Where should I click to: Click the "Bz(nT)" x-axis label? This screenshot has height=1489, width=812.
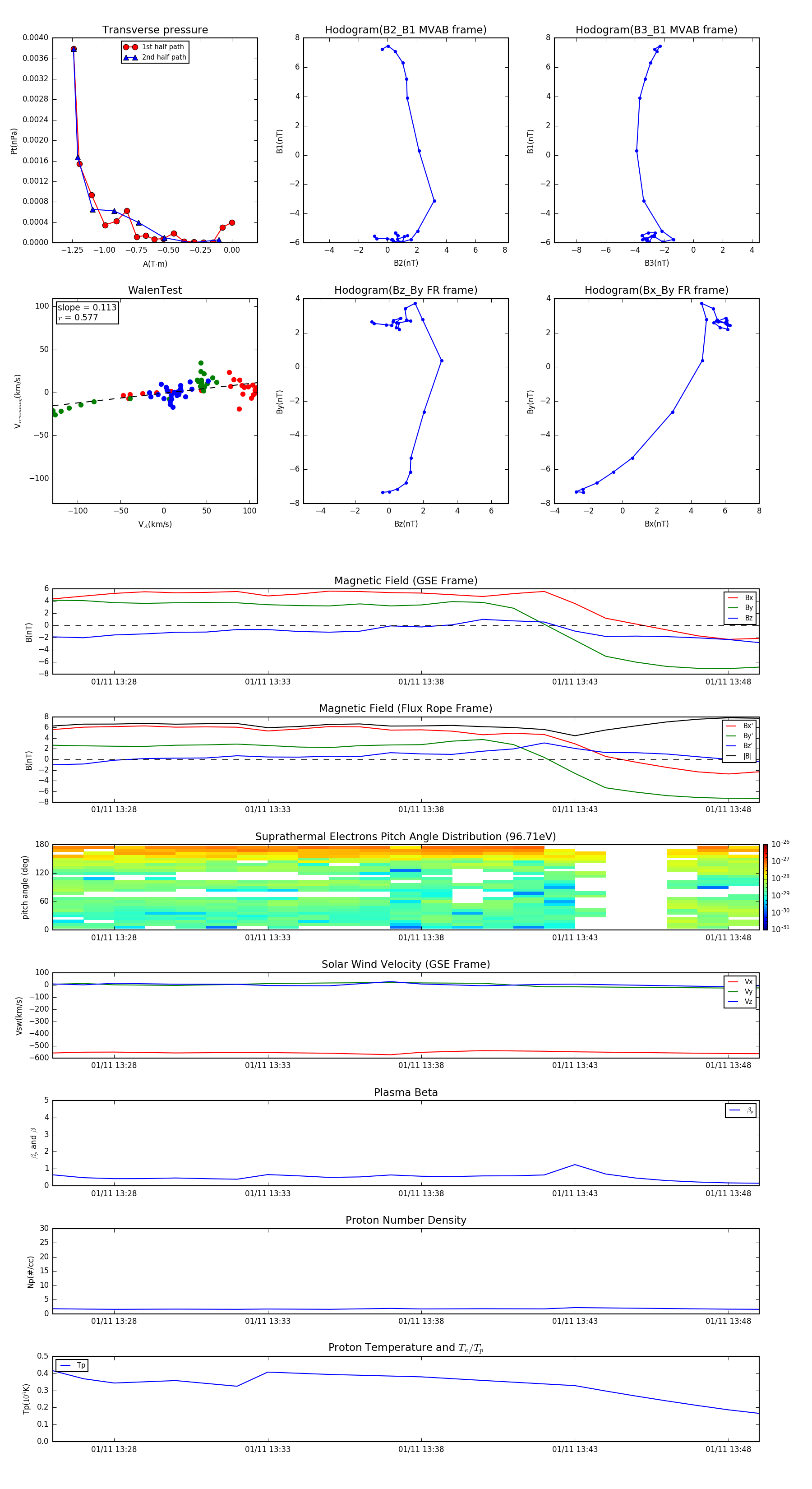[406, 524]
